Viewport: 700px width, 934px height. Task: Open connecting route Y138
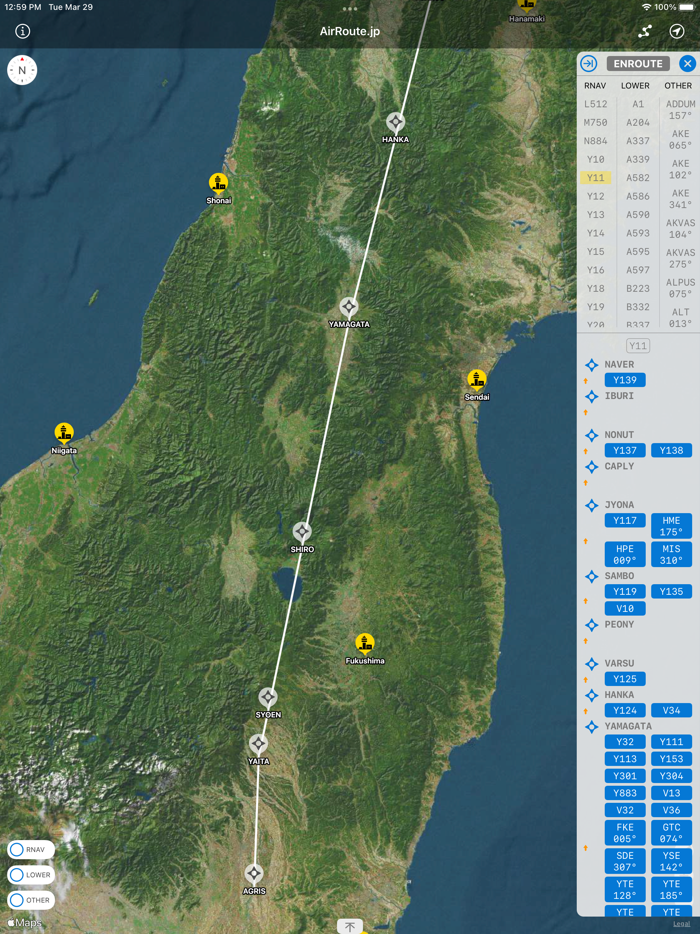671,450
